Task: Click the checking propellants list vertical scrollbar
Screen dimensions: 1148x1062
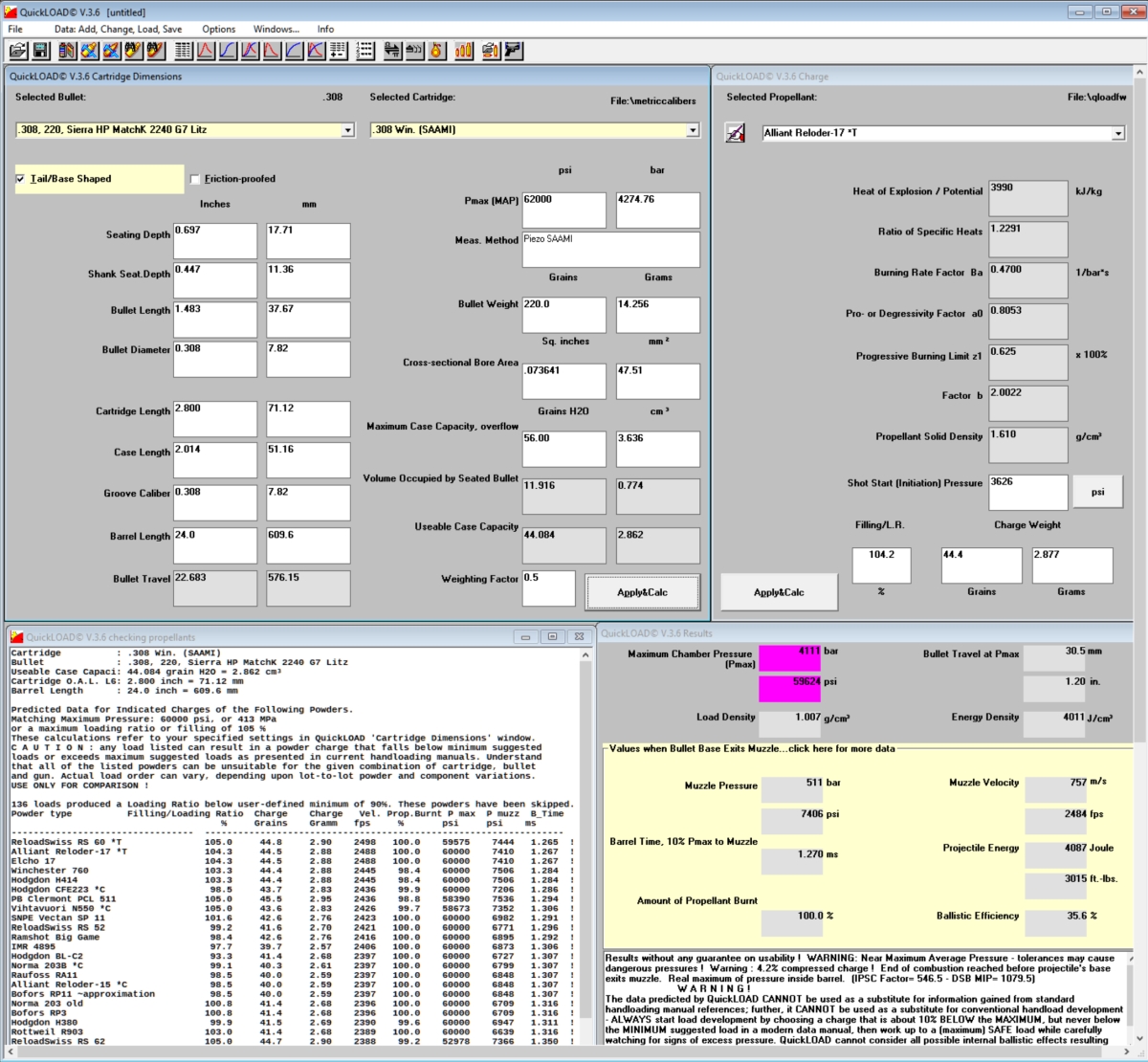Action: click(x=587, y=846)
